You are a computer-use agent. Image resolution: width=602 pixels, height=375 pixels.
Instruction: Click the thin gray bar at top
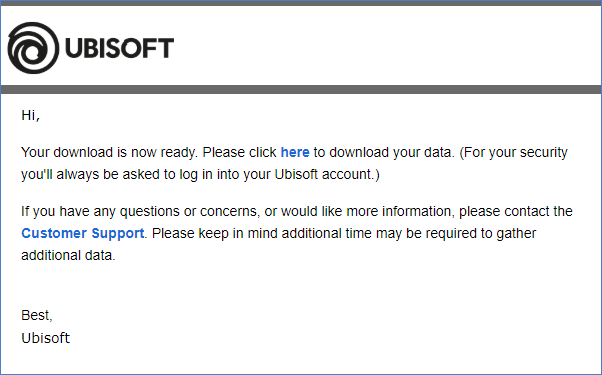301,3
